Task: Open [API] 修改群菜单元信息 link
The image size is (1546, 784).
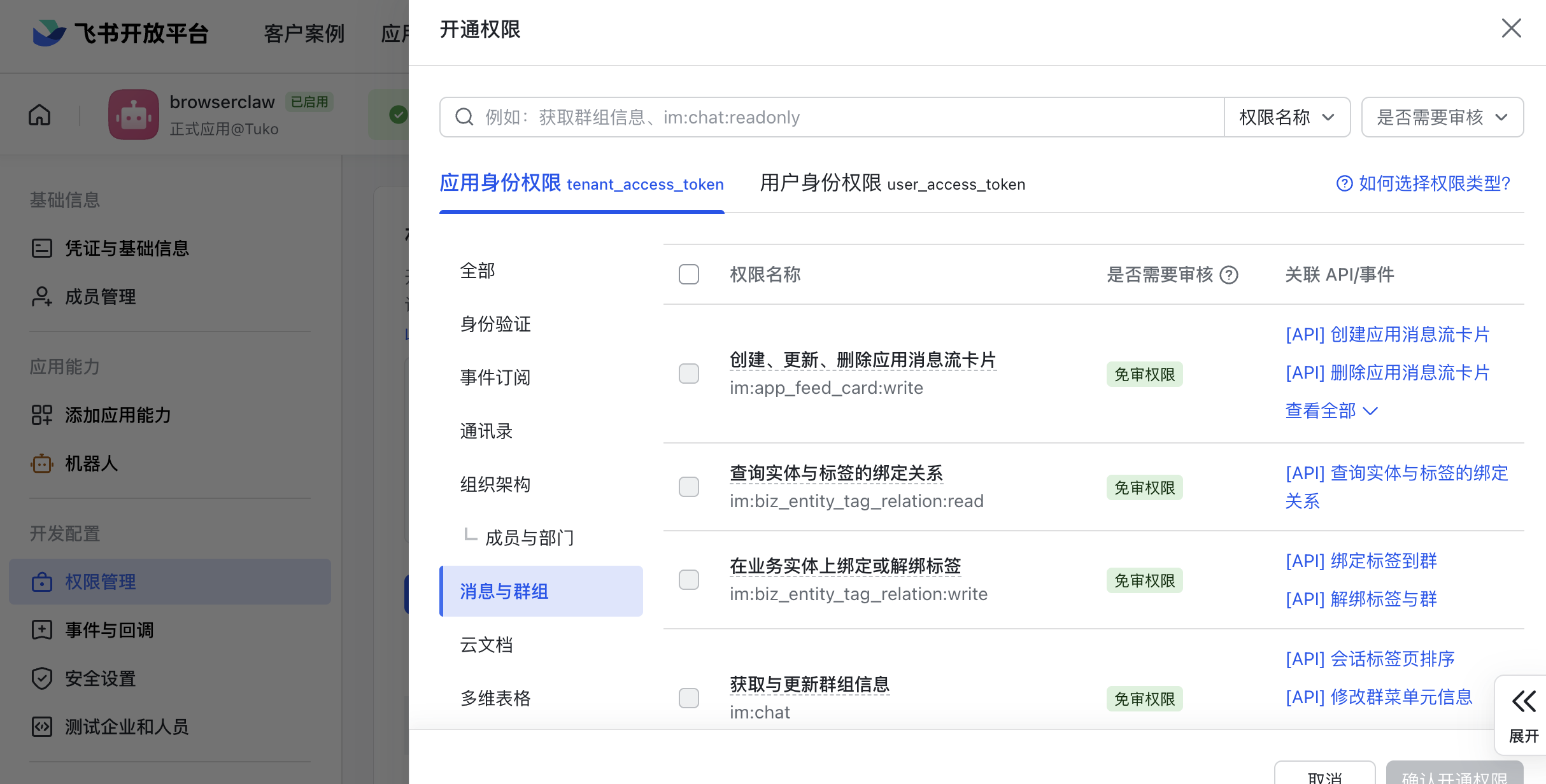Action: (1379, 697)
